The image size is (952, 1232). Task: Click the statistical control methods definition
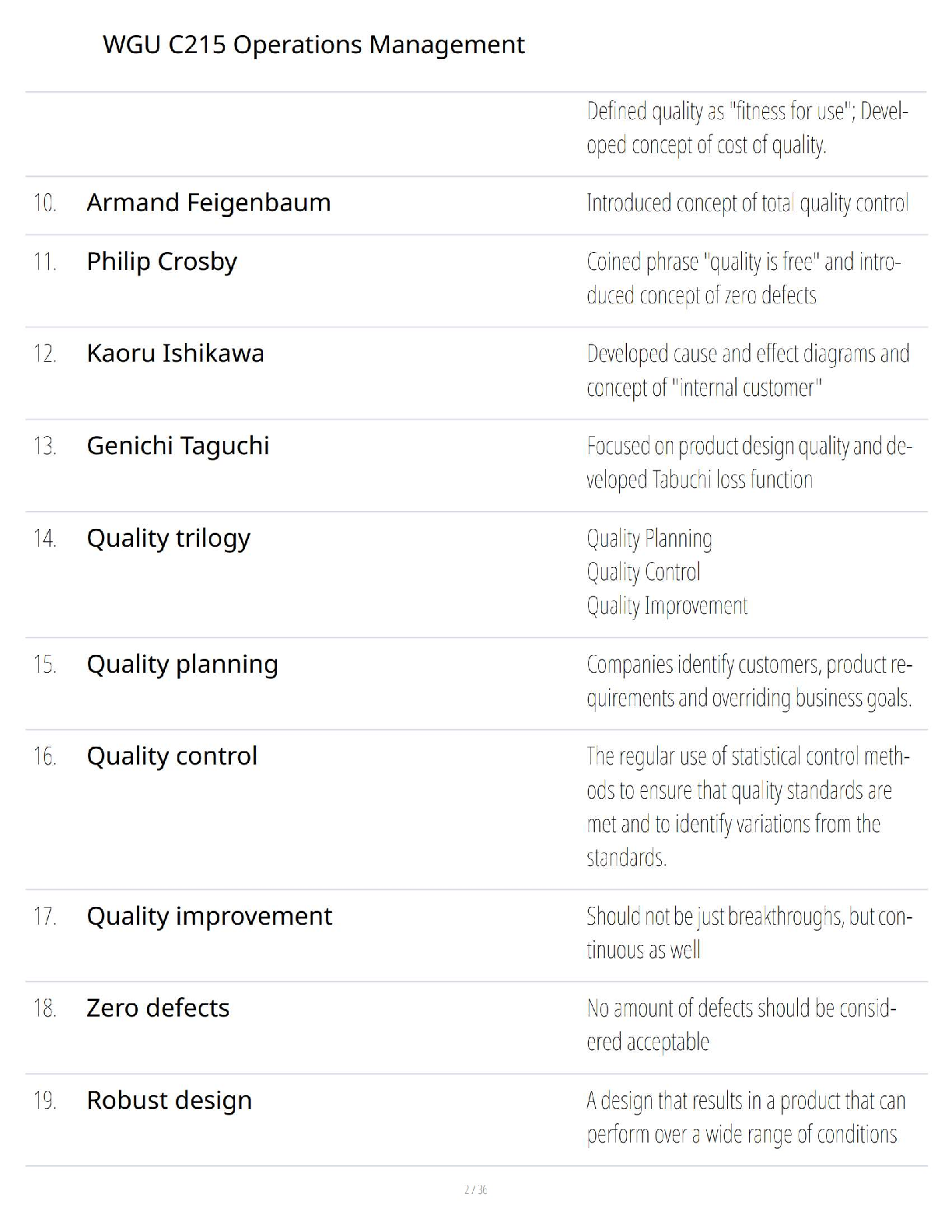pyautogui.click(x=748, y=807)
